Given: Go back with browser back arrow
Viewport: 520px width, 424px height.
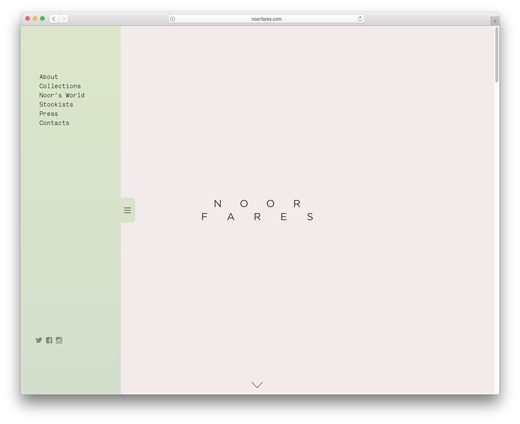Looking at the screenshot, I should [x=54, y=19].
